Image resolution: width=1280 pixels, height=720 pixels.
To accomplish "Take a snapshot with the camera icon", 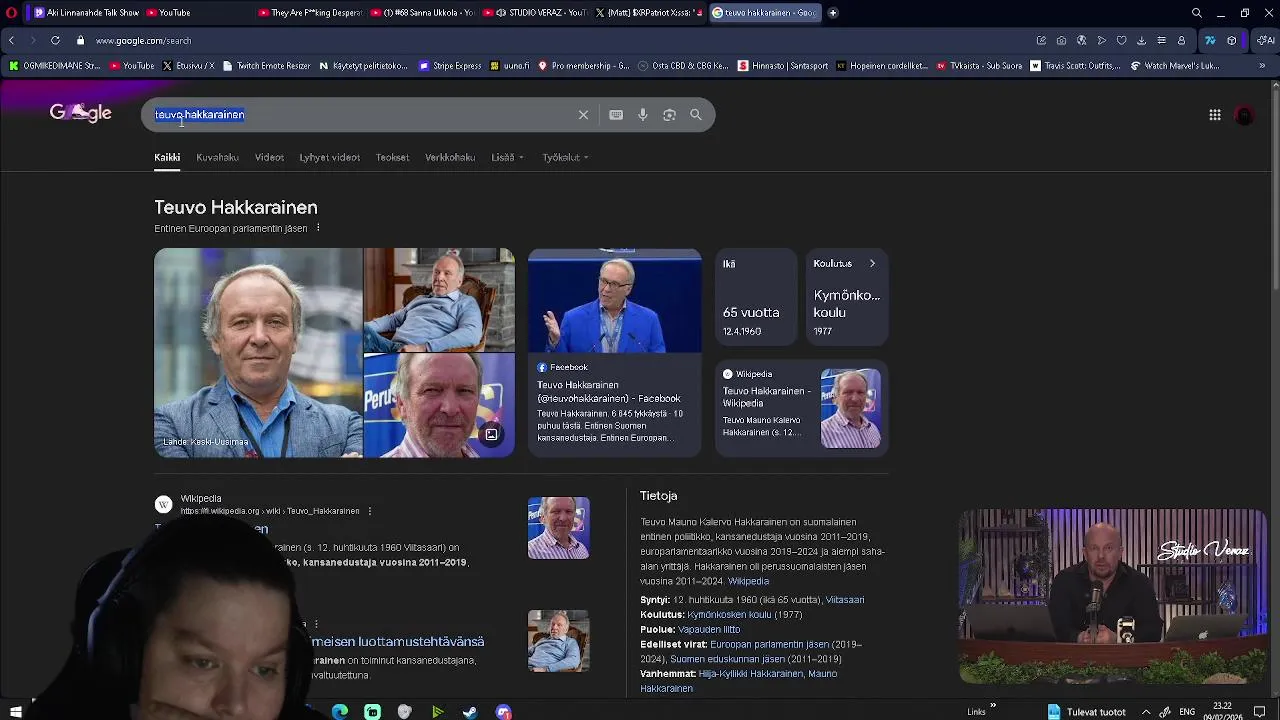I will [1061, 41].
